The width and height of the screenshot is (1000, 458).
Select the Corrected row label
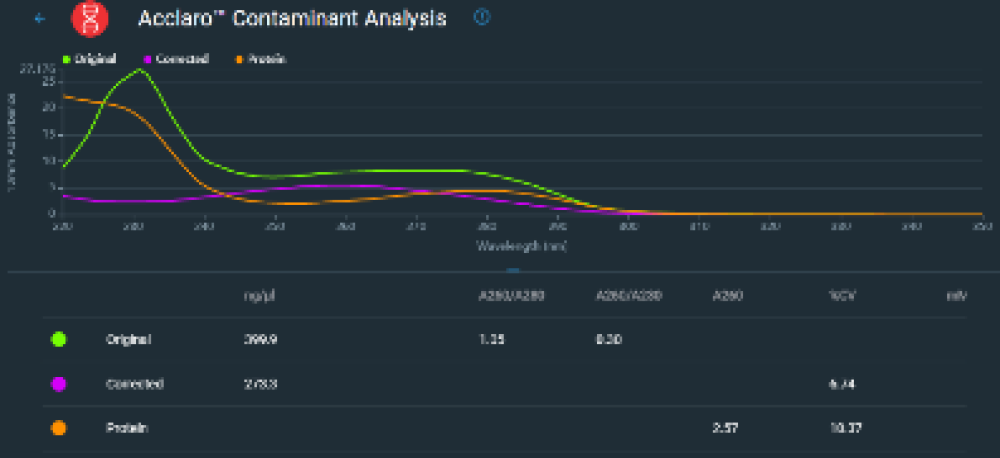coord(134,383)
